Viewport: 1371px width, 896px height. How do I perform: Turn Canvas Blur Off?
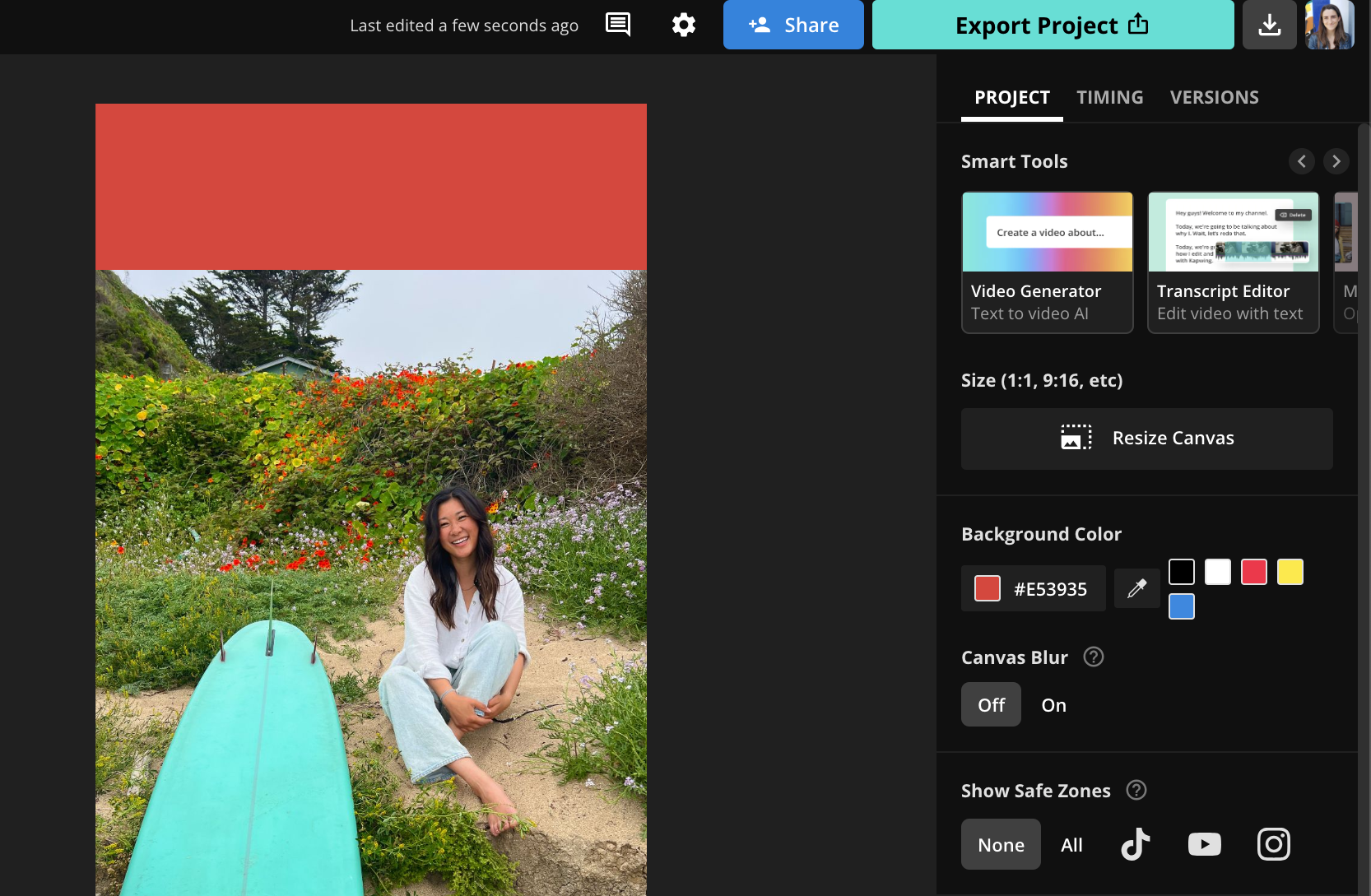(x=991, y=705)
